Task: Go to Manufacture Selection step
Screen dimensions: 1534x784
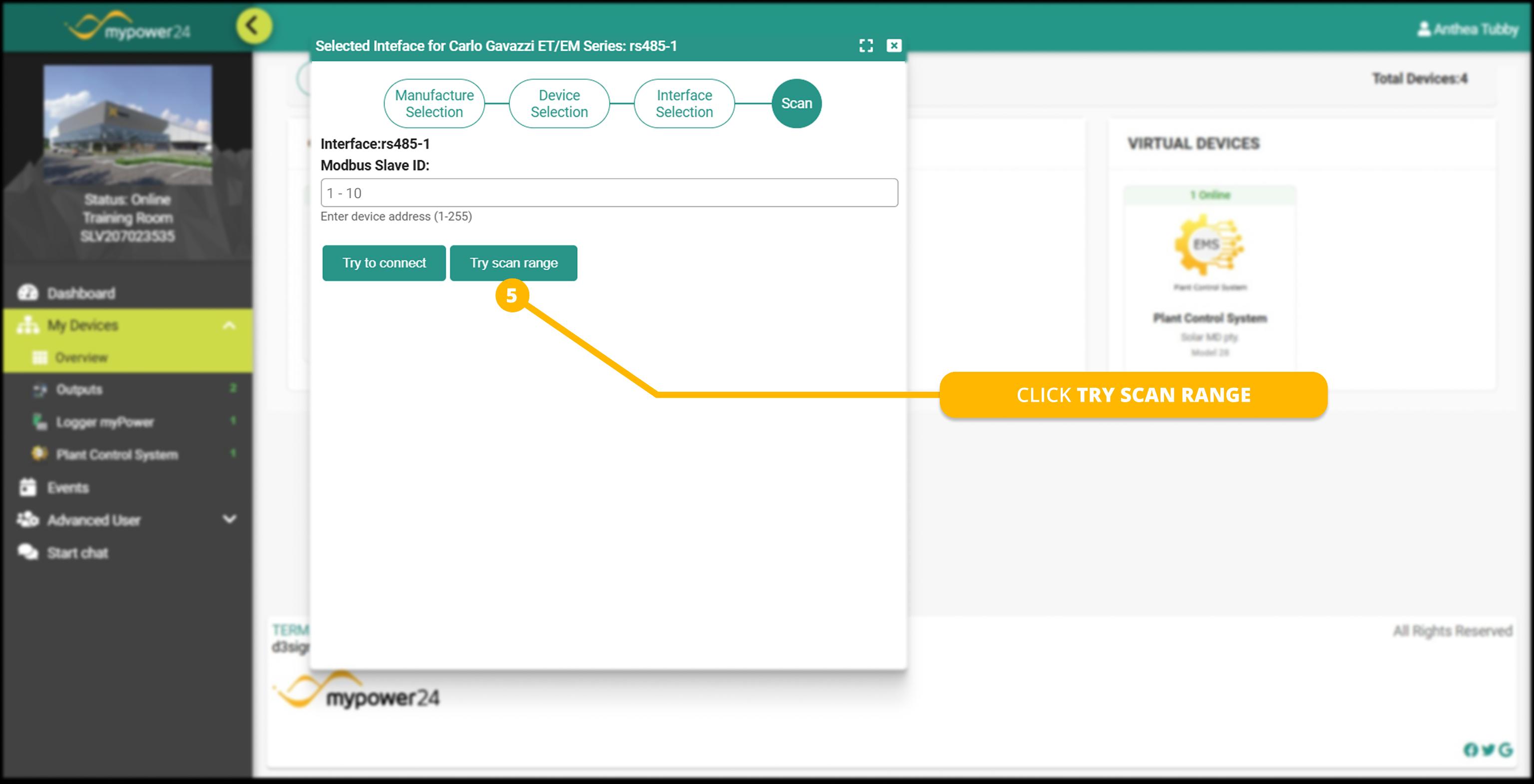Action: (434, 104)
